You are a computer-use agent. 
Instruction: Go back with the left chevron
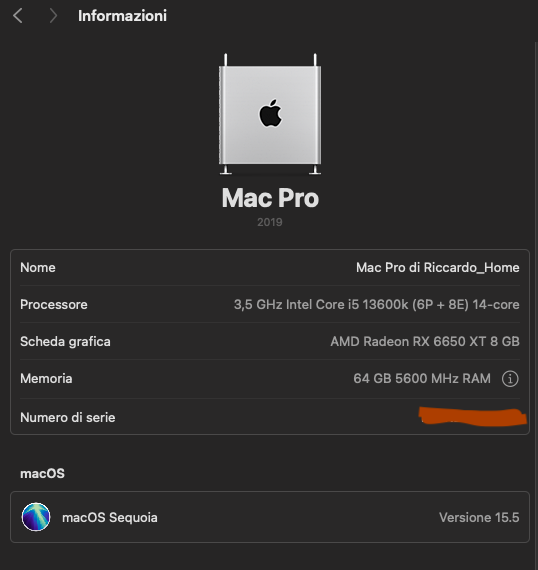[x=17, y=16]
